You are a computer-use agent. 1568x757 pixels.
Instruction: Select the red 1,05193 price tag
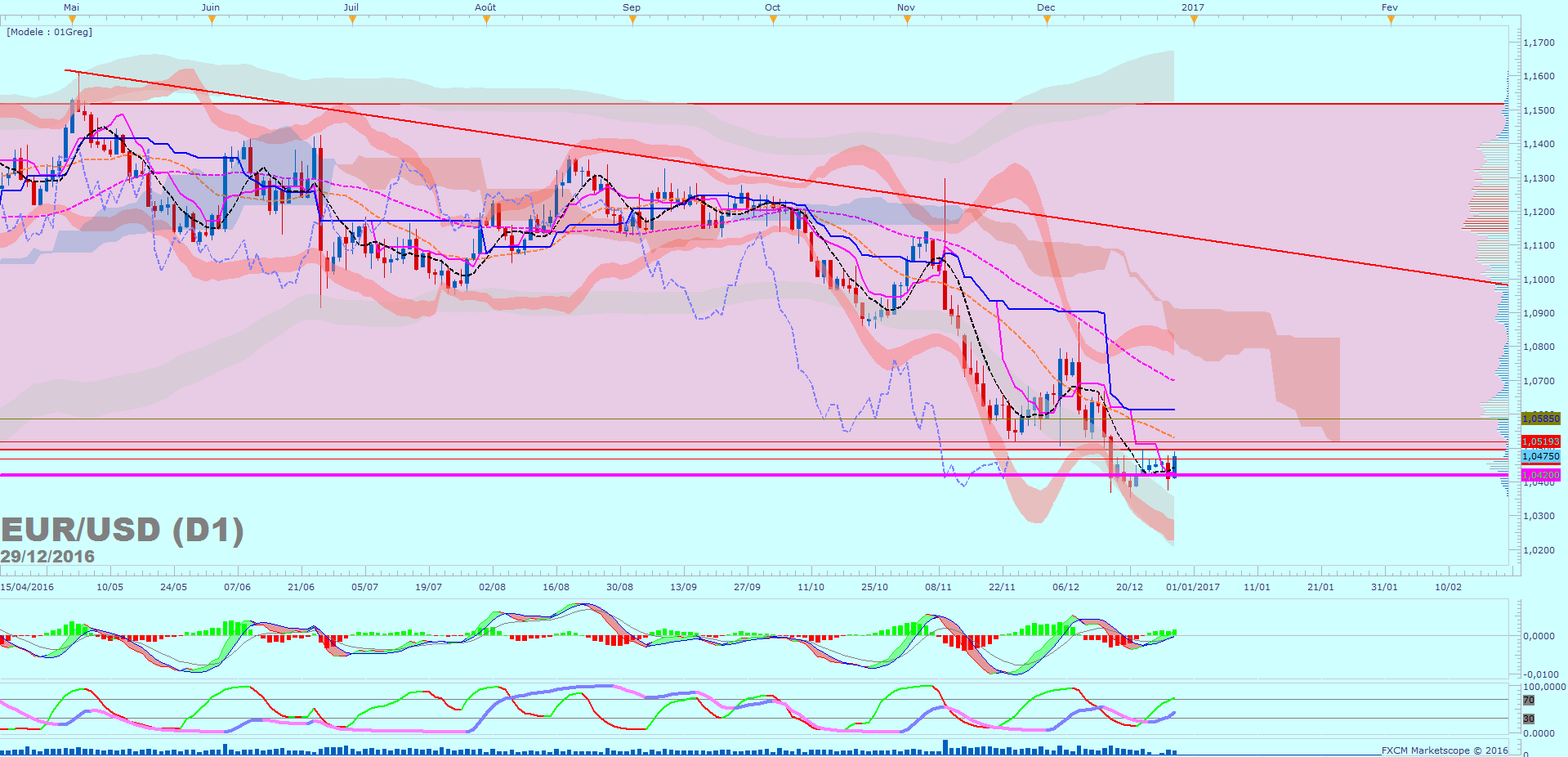1540,441
